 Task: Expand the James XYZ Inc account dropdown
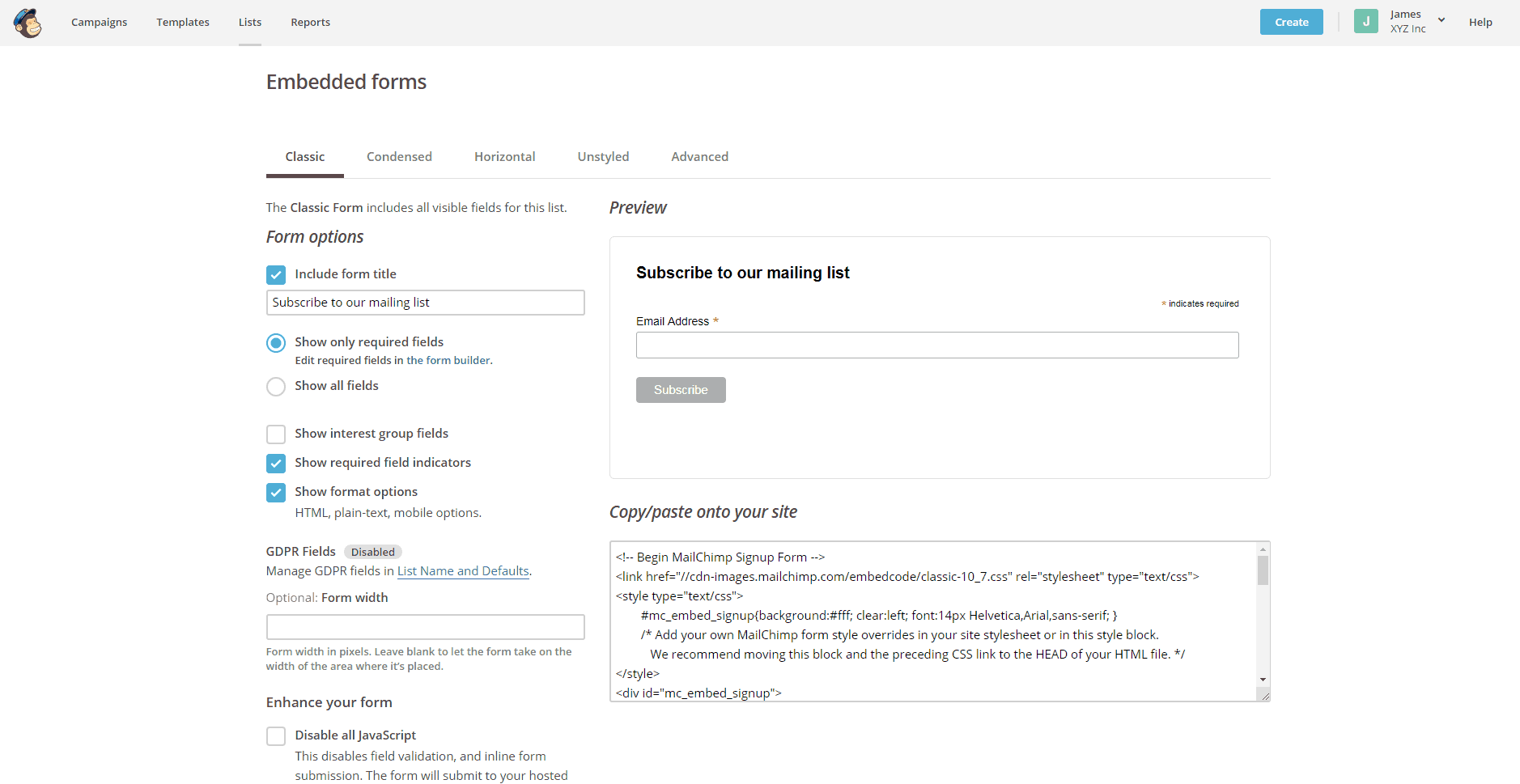coord(1441,20)
